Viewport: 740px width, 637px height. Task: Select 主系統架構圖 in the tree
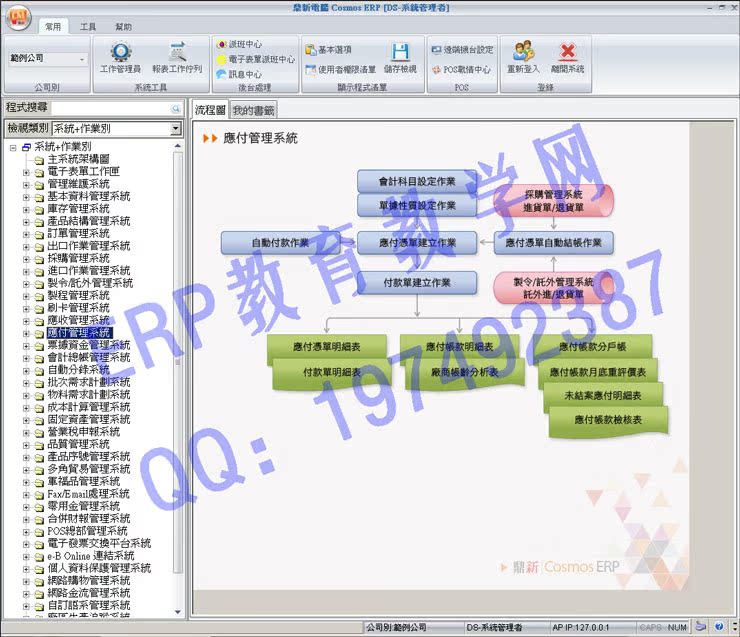(78, 159)
